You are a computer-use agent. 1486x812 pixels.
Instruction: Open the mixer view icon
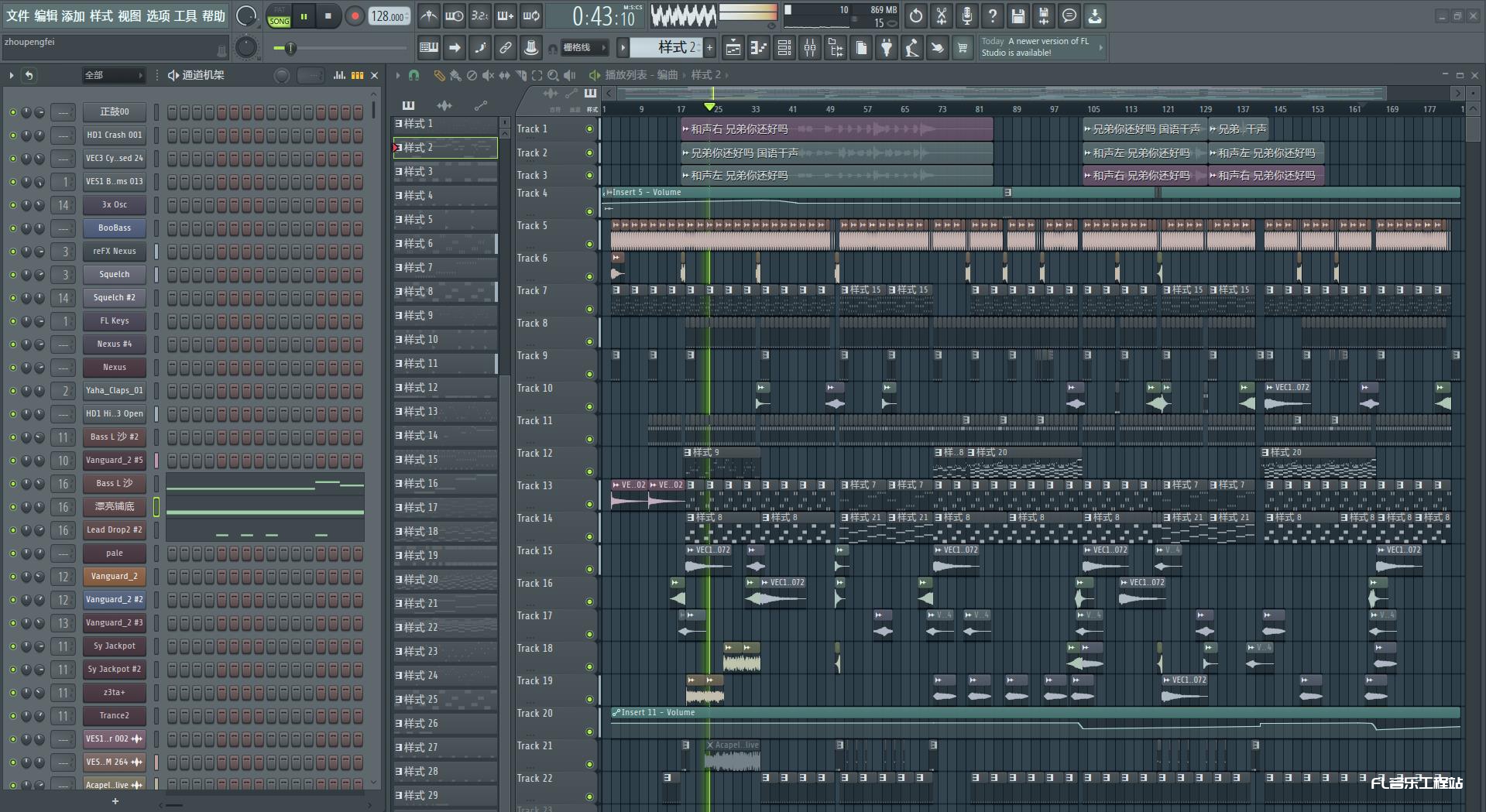coord(810,48)
